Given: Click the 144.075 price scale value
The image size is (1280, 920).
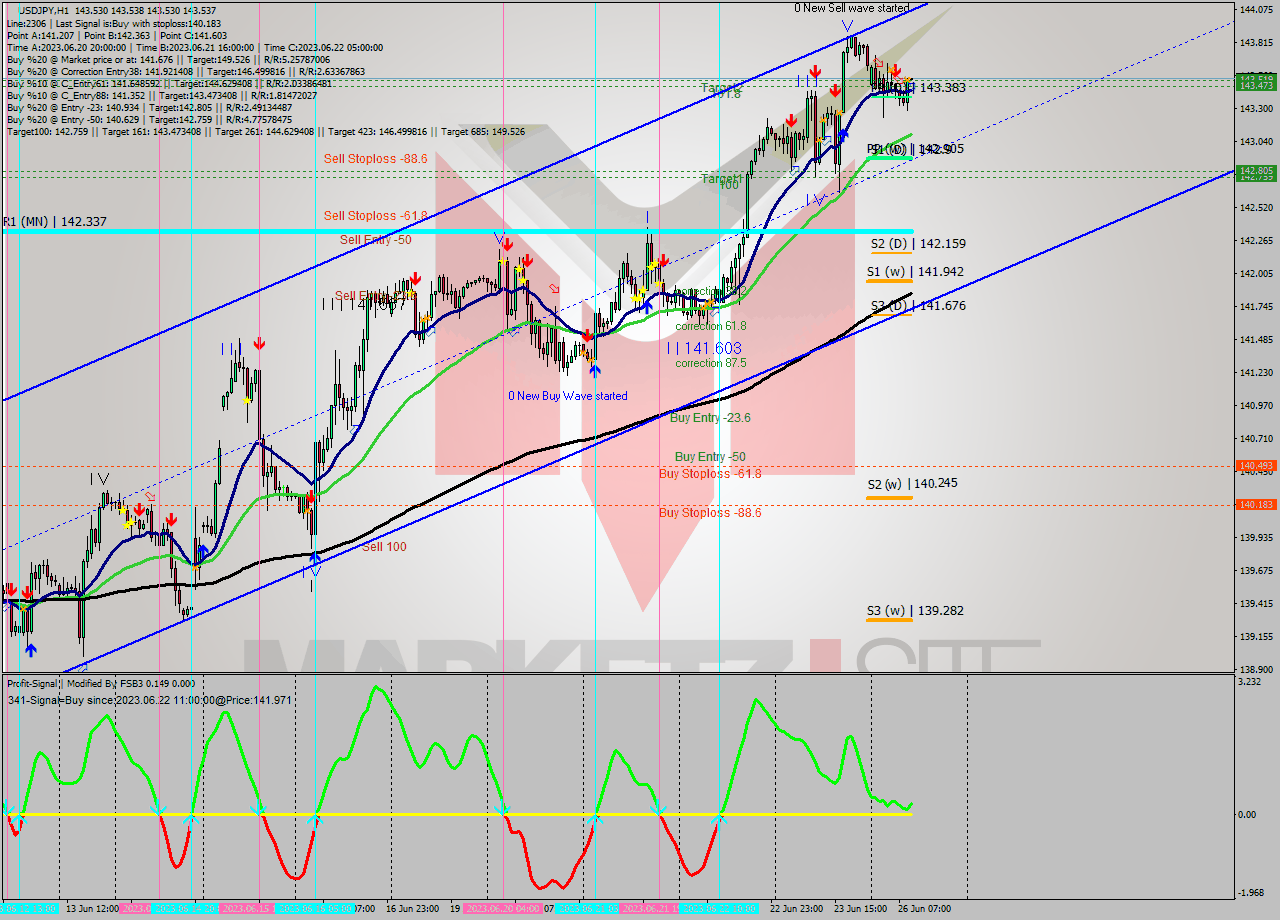Looking at the screenshot, I should [x=1255, y=10].
